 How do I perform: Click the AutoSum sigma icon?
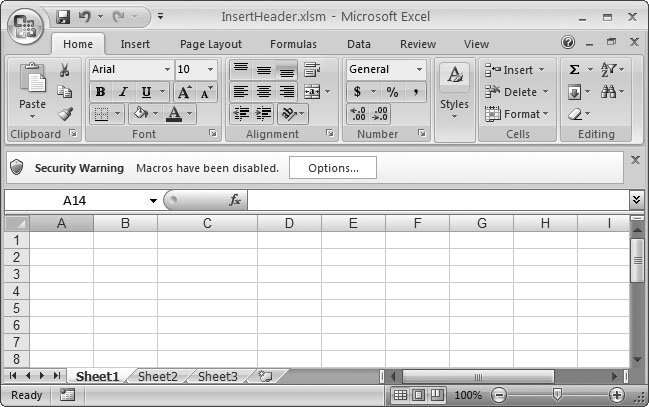(x=574, y=70)
